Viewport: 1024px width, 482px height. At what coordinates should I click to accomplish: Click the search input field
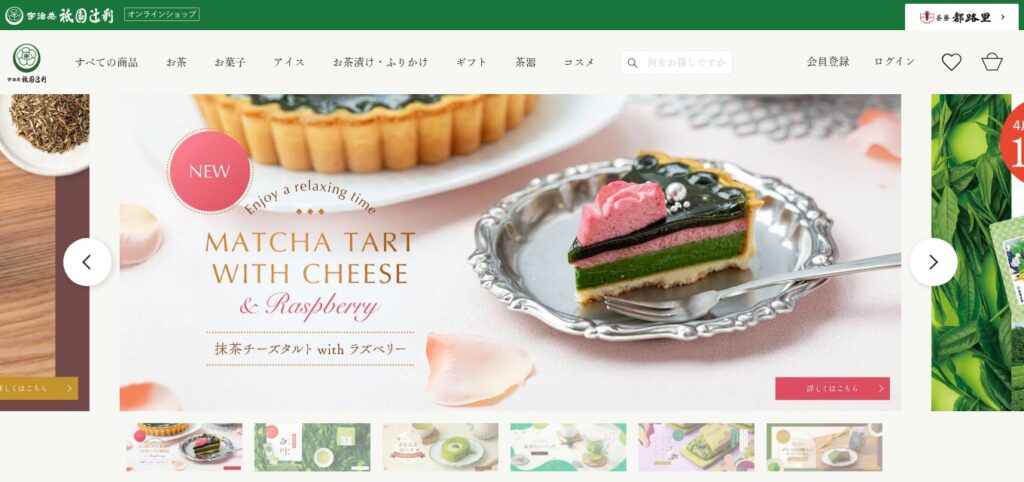click(677, 63)
